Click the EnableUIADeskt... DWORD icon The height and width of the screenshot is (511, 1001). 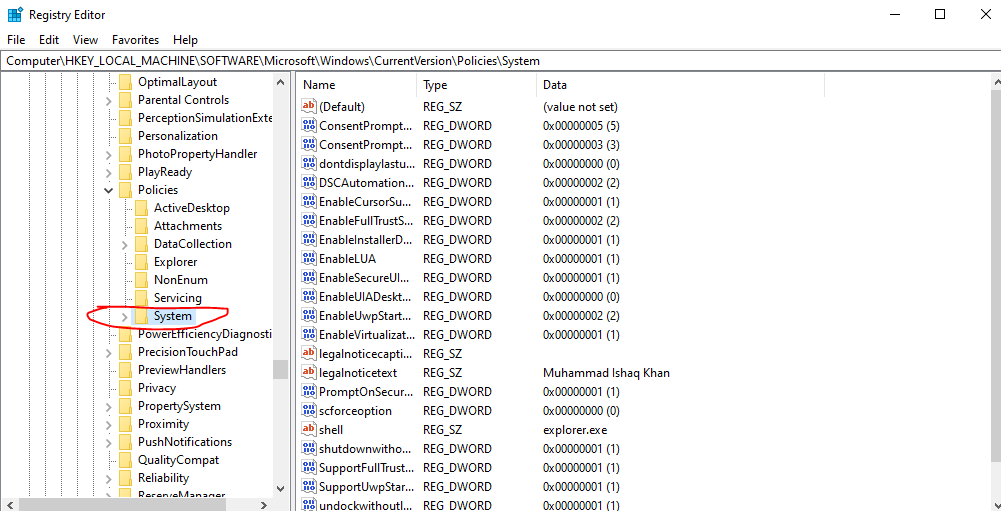tap(309, 296)
